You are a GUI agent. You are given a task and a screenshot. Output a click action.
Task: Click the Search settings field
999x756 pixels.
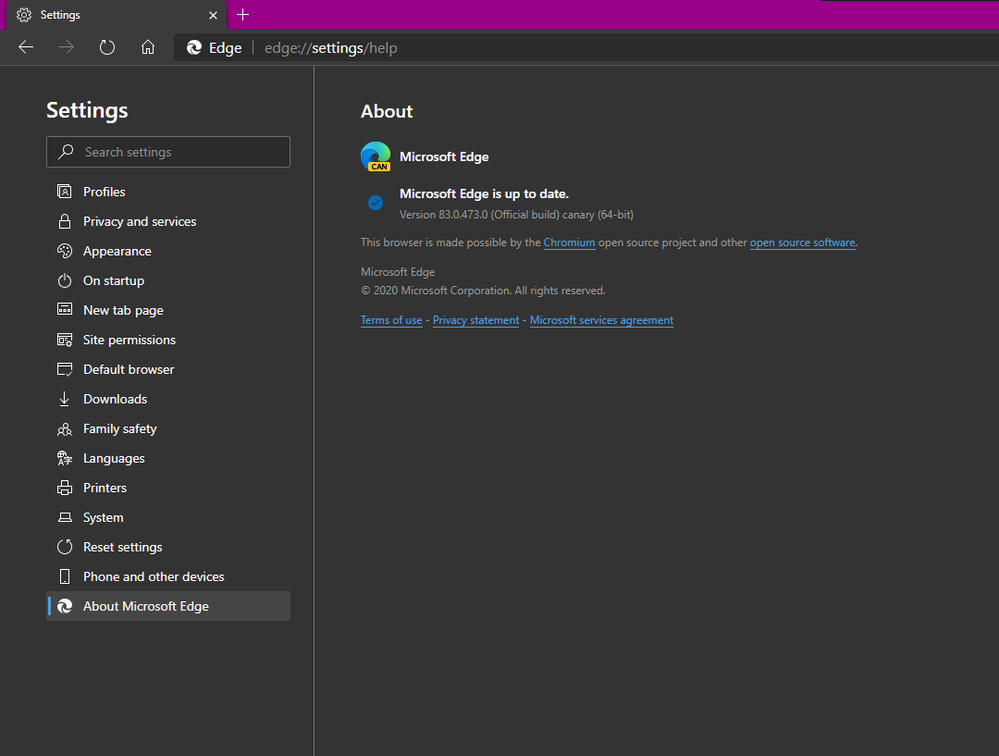pos(168,152)
